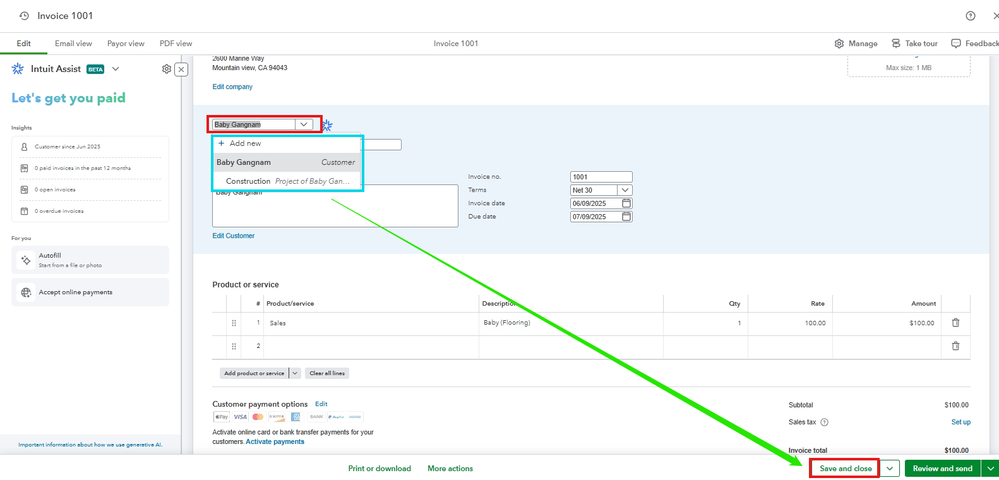The width and height of the screenshot is (999, 480).
Task: Click the Manage gear icon
Action: tap(839, 43)
